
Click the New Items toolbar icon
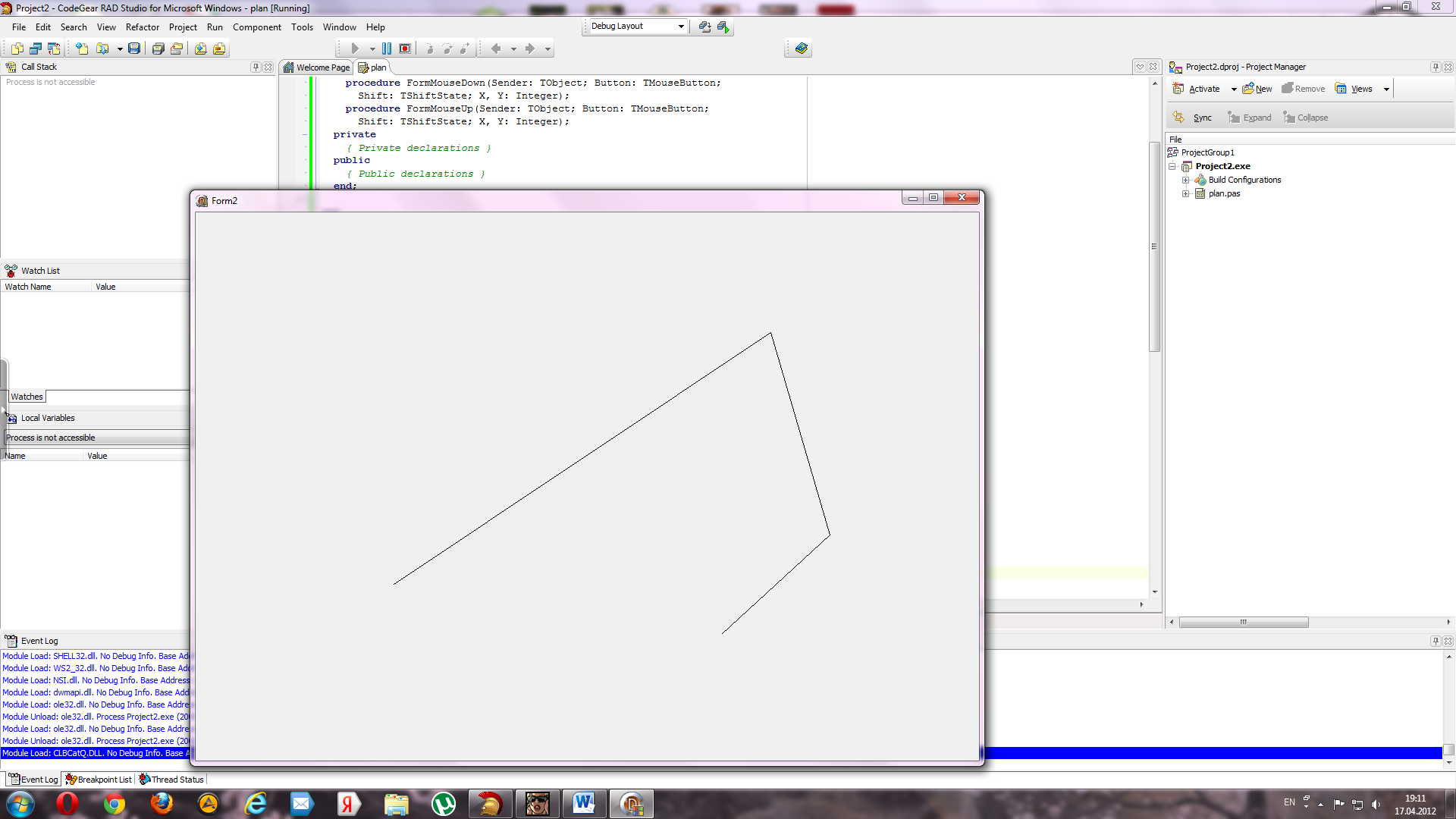pos(82,49)
